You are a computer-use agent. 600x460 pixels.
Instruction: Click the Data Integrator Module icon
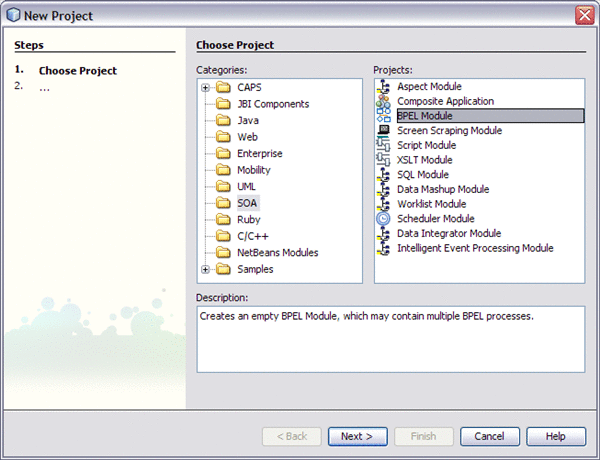pyautogui.click(x=383, y=233)
